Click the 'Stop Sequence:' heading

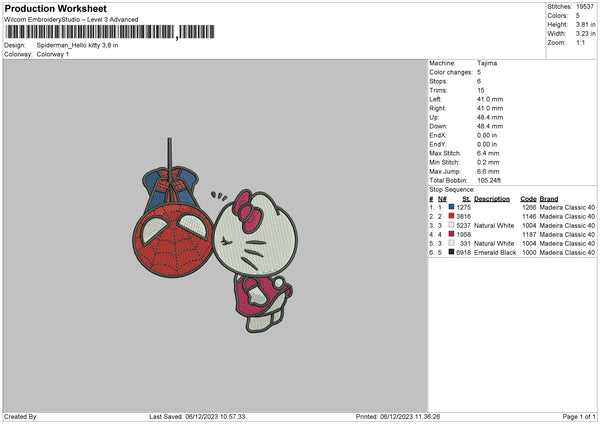coord(452,189)
